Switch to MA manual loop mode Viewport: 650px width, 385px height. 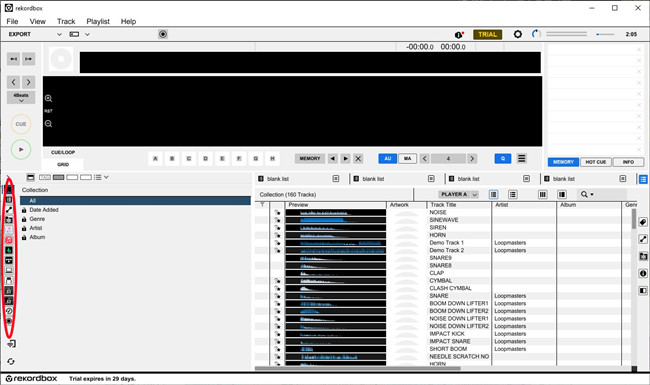tap(407, 158)
